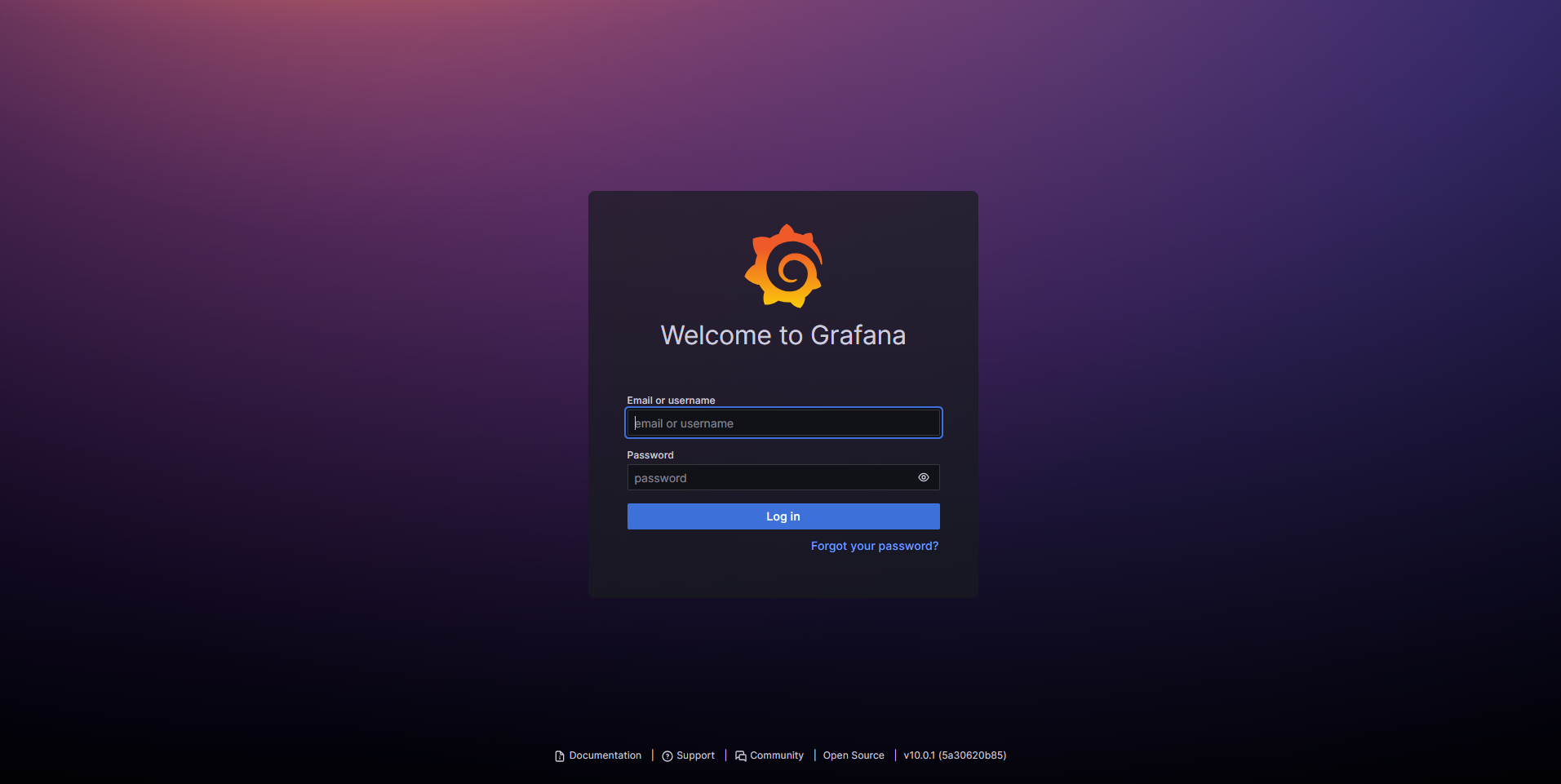Visit the Community footer link text
The width and height of the screenshot is (1561, 784).
point(776,755)
